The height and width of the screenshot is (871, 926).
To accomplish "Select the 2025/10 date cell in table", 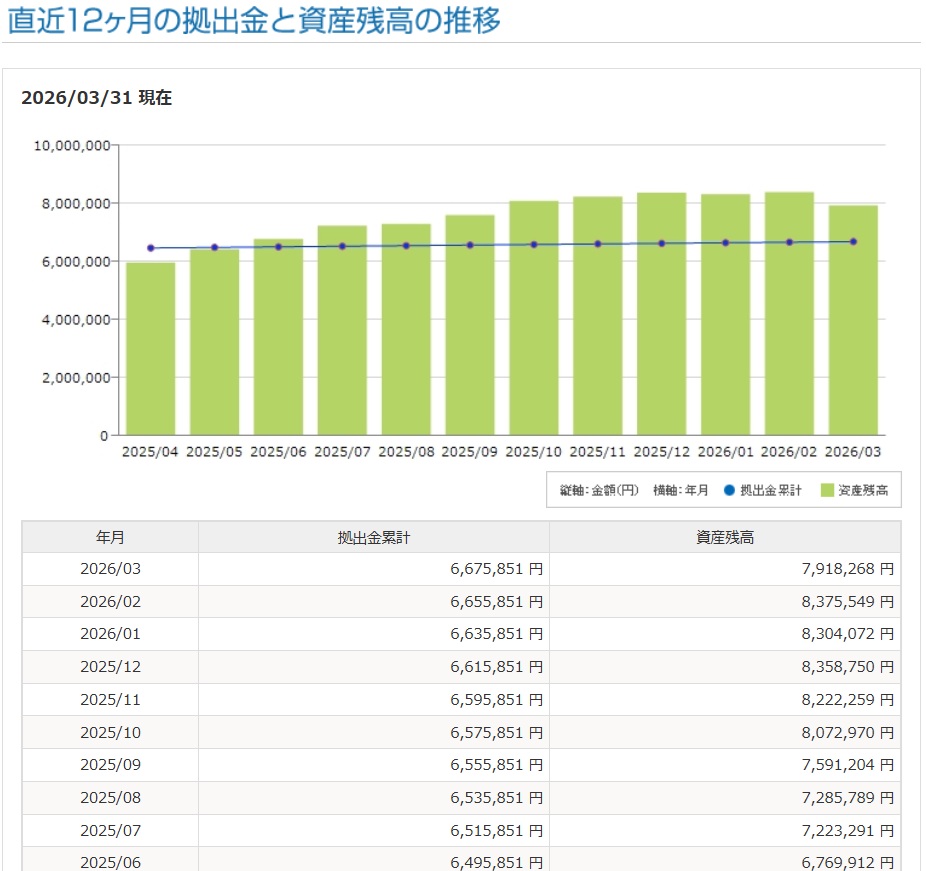I will click(110, 733).
